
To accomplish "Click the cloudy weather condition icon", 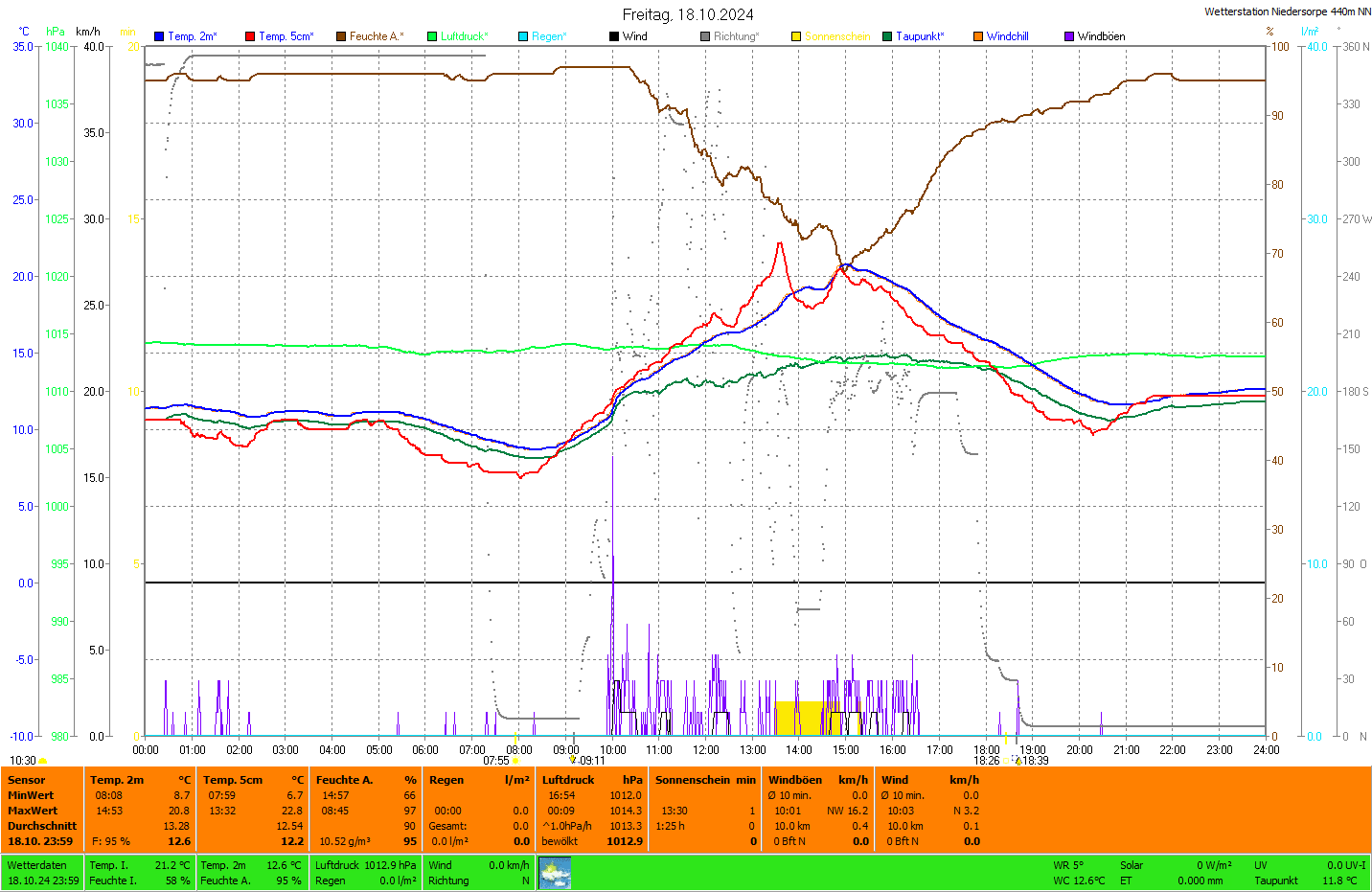I will 555,873.
